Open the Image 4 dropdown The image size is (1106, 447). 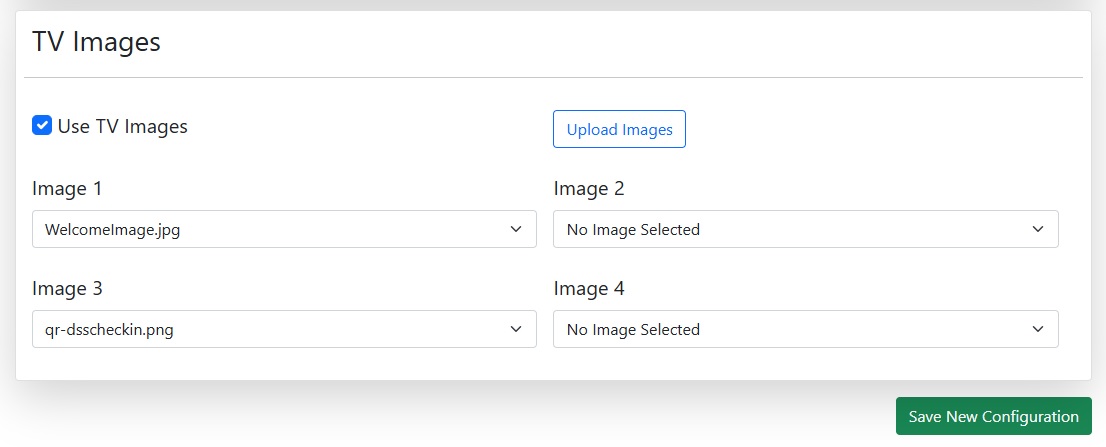click(805, 329)
